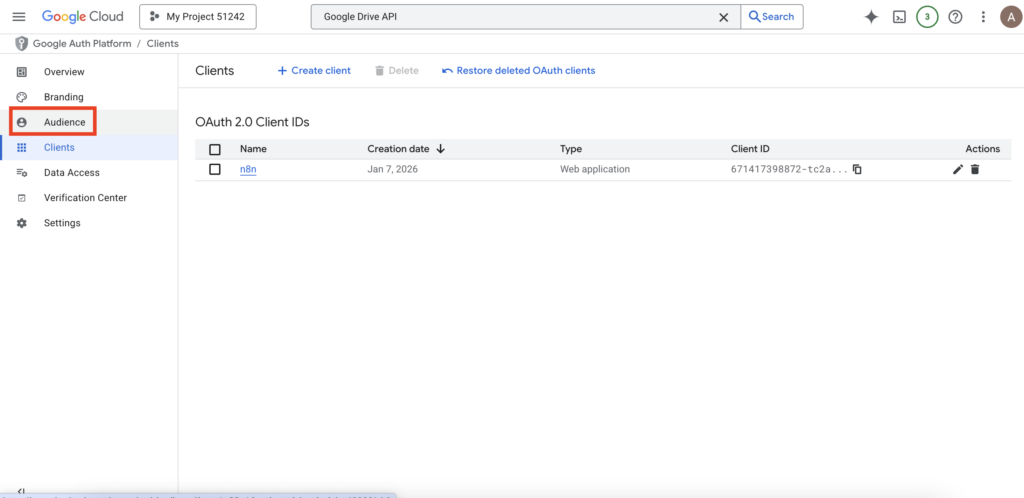1024x498 pixels.
Task: Open the n8n client name link
Action: (x=248, y=169)
